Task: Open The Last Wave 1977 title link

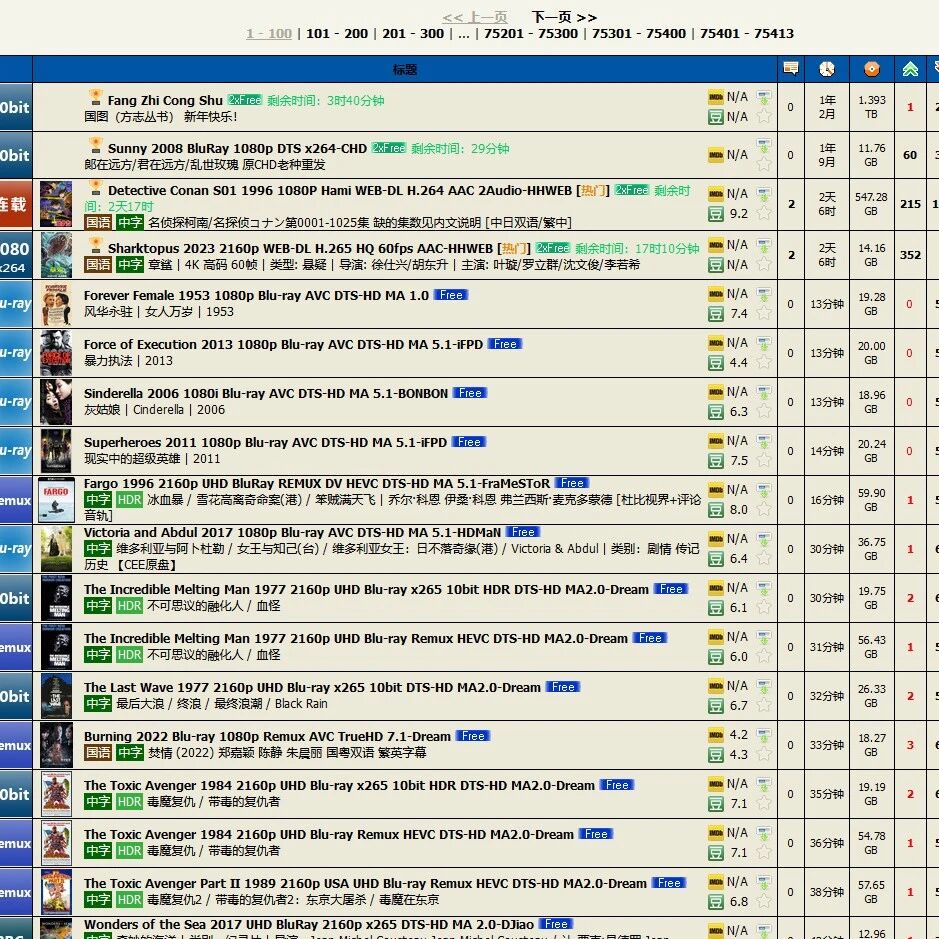Action: click(x=312, y=687)
